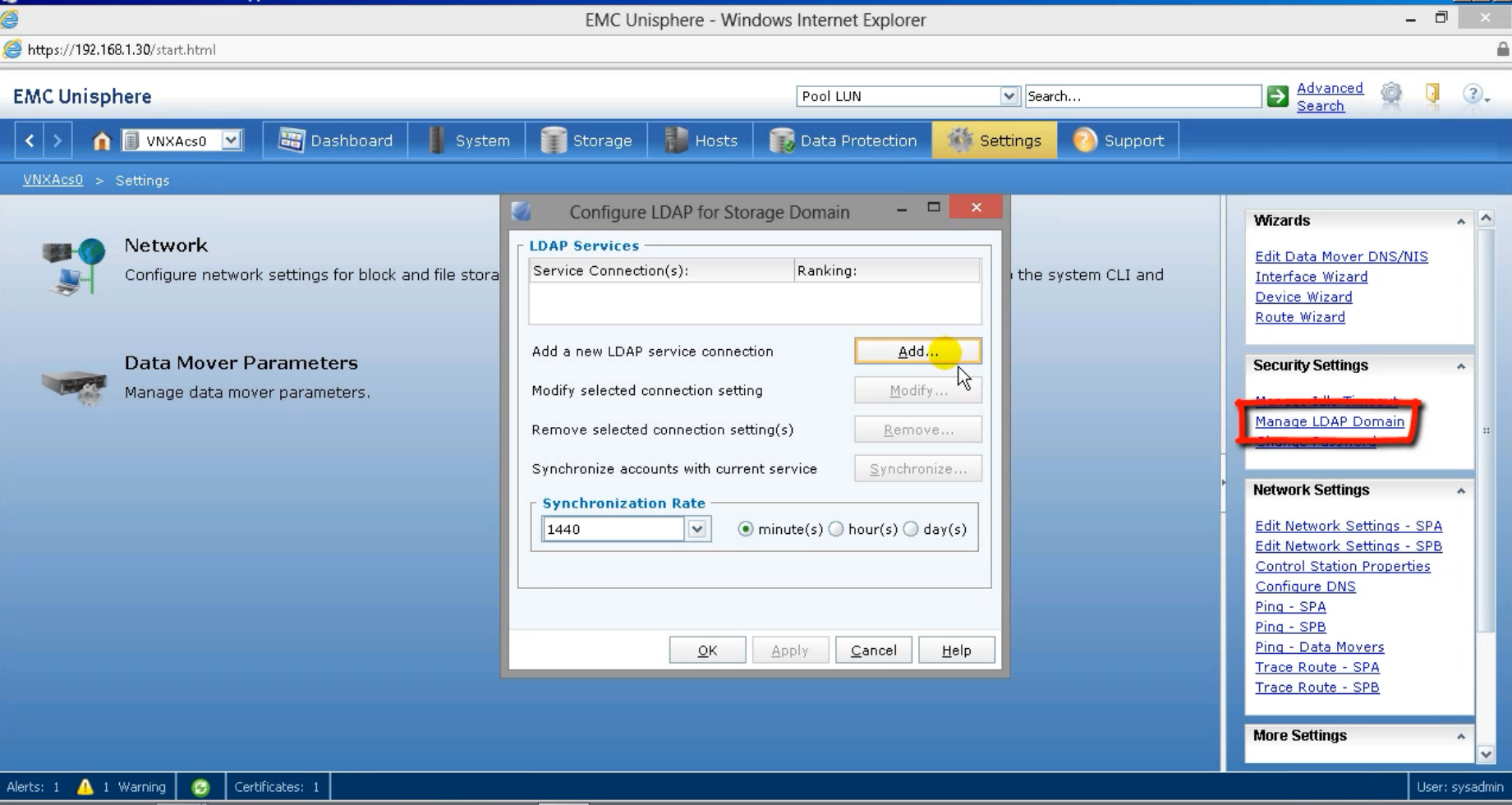Collapse the Wizards panel

click(1461, 221)
